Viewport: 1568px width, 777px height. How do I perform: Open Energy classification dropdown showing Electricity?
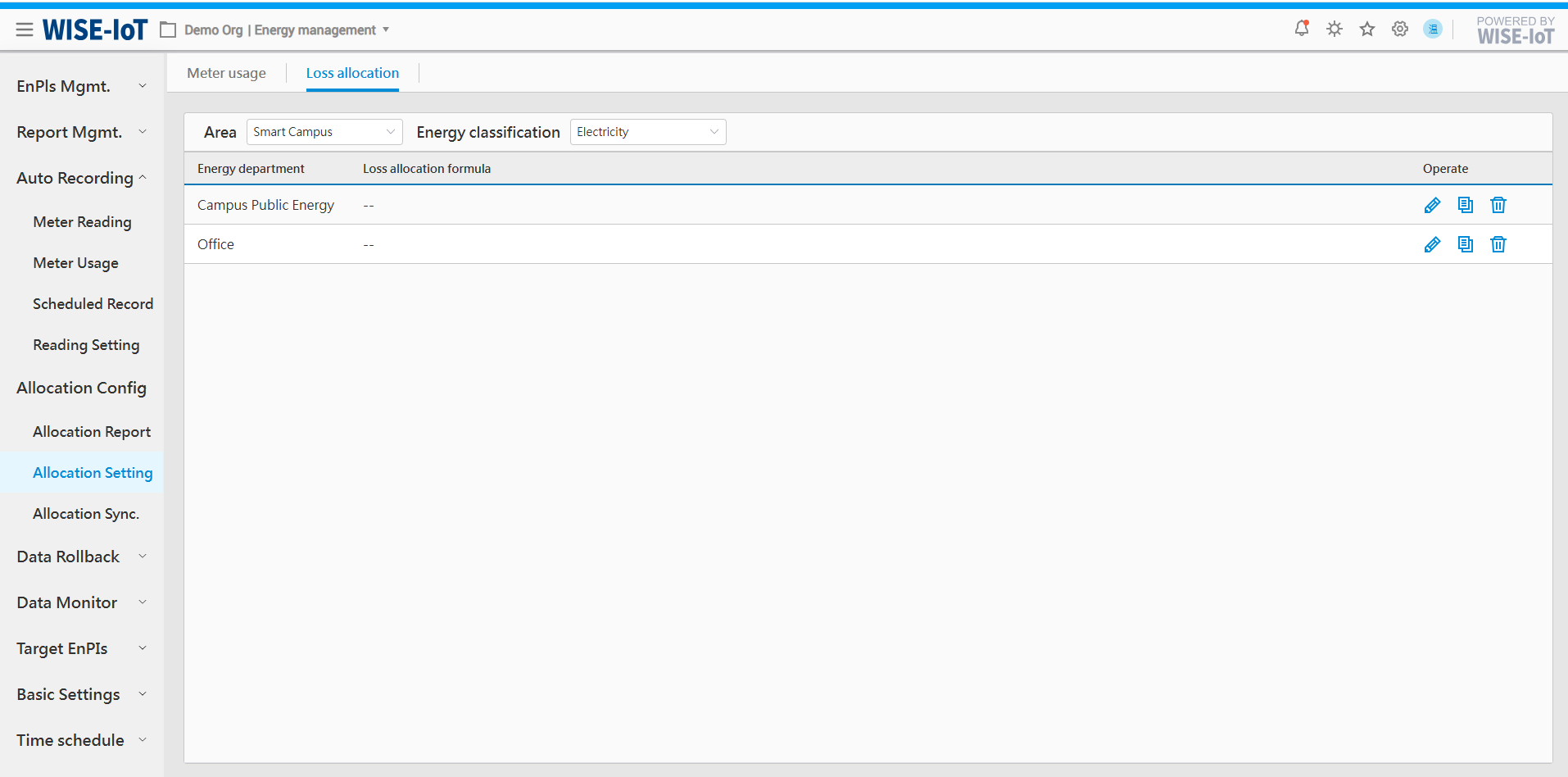pos(647,132)
